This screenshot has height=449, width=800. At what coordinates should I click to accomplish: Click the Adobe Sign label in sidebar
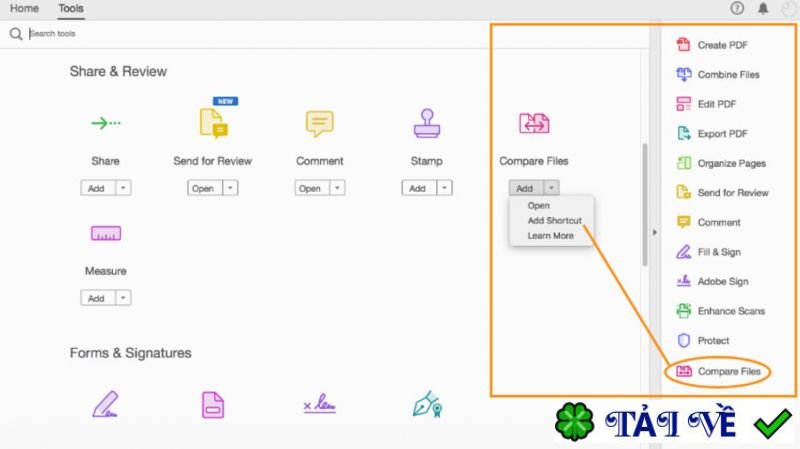(x=723, y=281)
